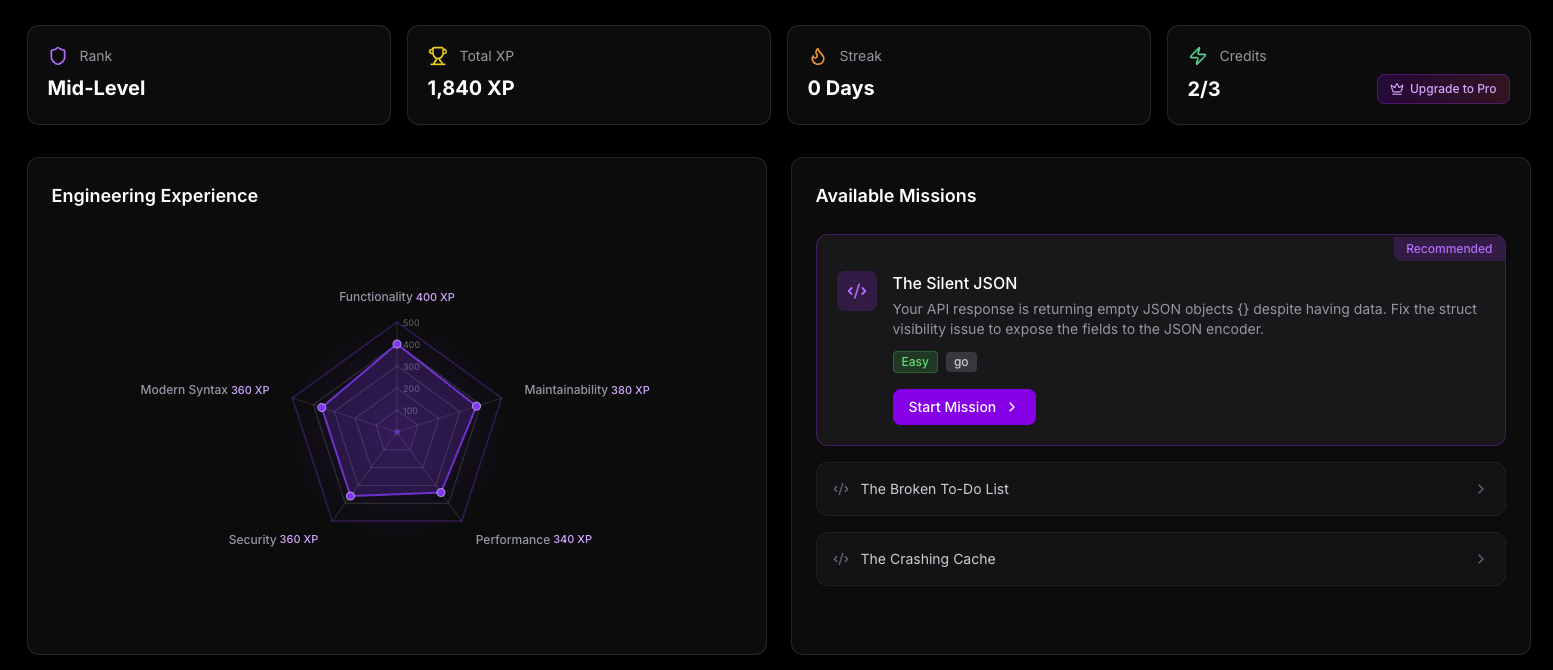Expand The Broken To-Do List mission
This screenshot has width=1553, height=670.
tap(1160, 489)
